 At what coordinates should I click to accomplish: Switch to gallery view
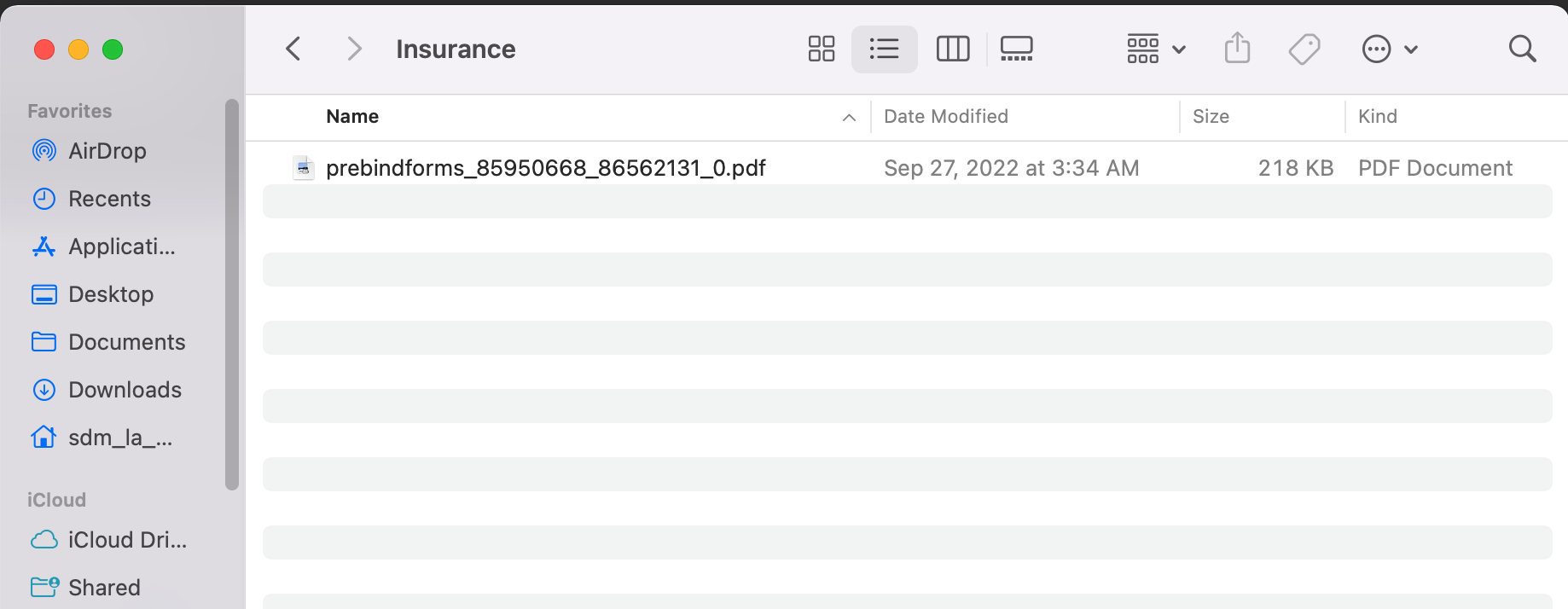(1016, 49)
